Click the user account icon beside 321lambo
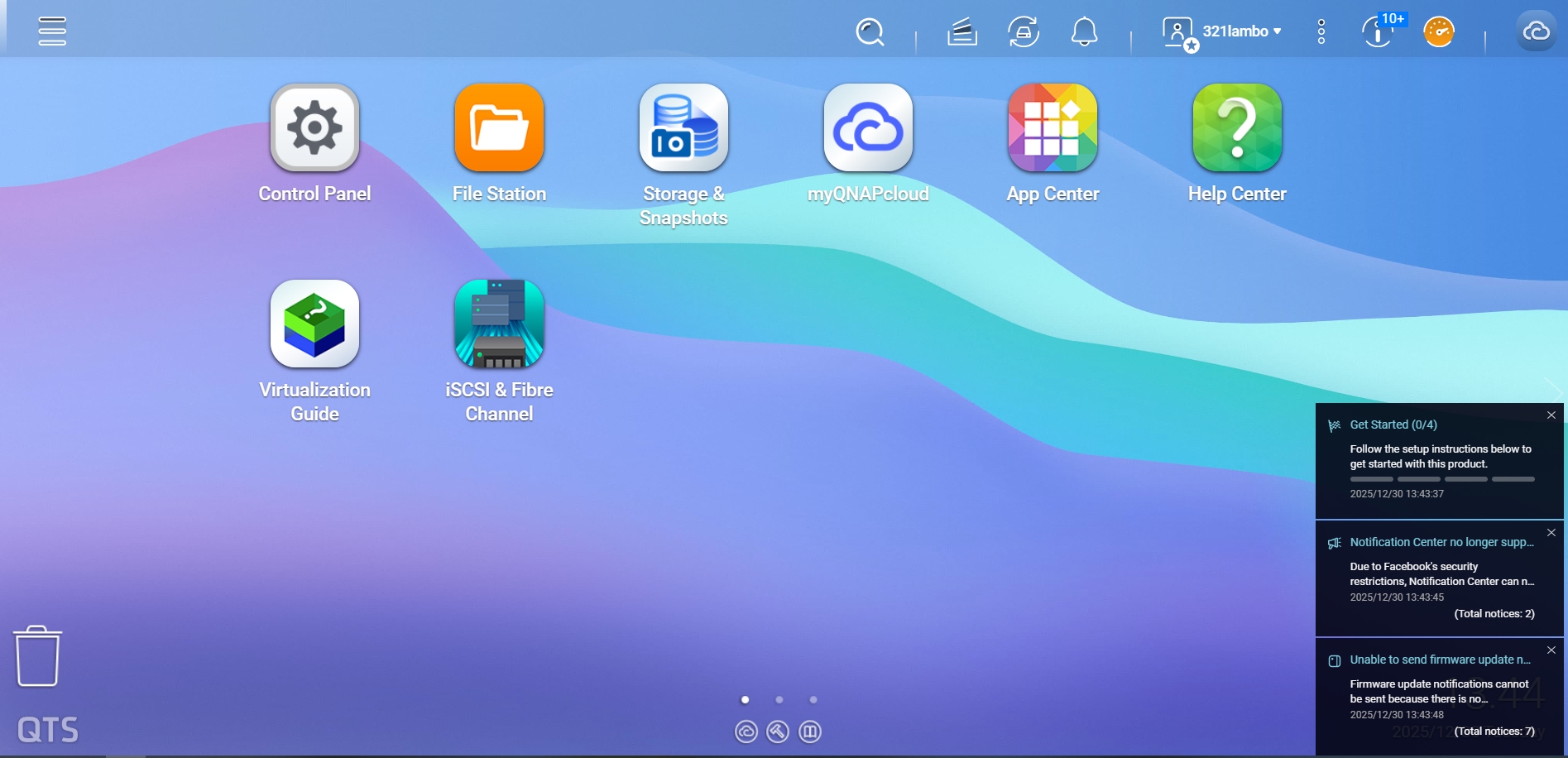1568x758 pixels. [x=1179, y=34]
